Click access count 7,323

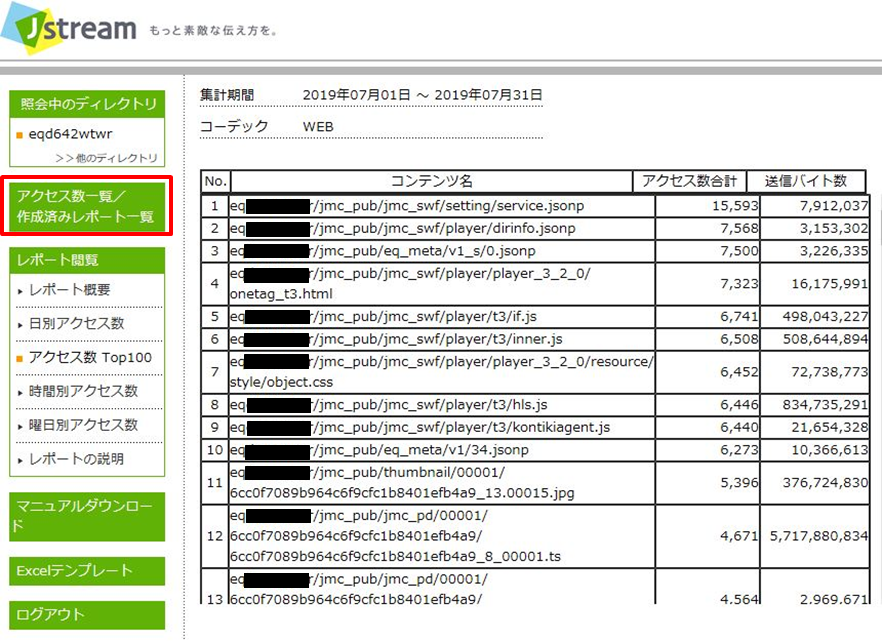tap(739, 283)
